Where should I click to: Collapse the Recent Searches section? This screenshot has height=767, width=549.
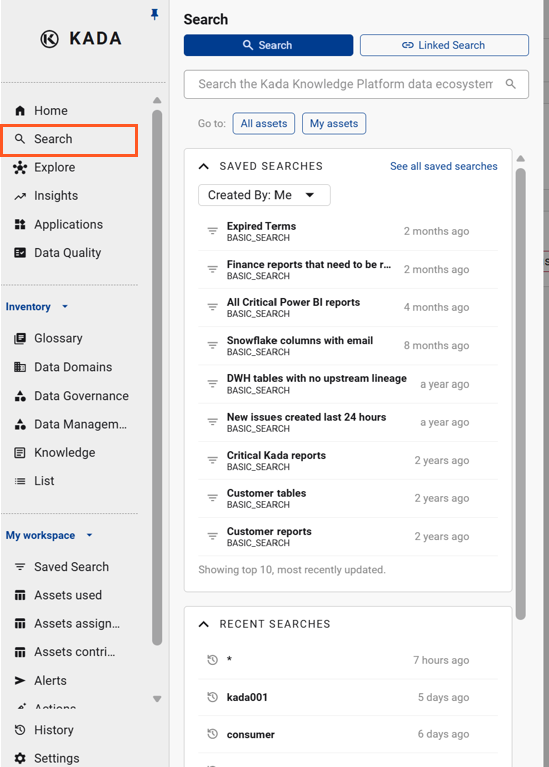[x=204, y=624]
